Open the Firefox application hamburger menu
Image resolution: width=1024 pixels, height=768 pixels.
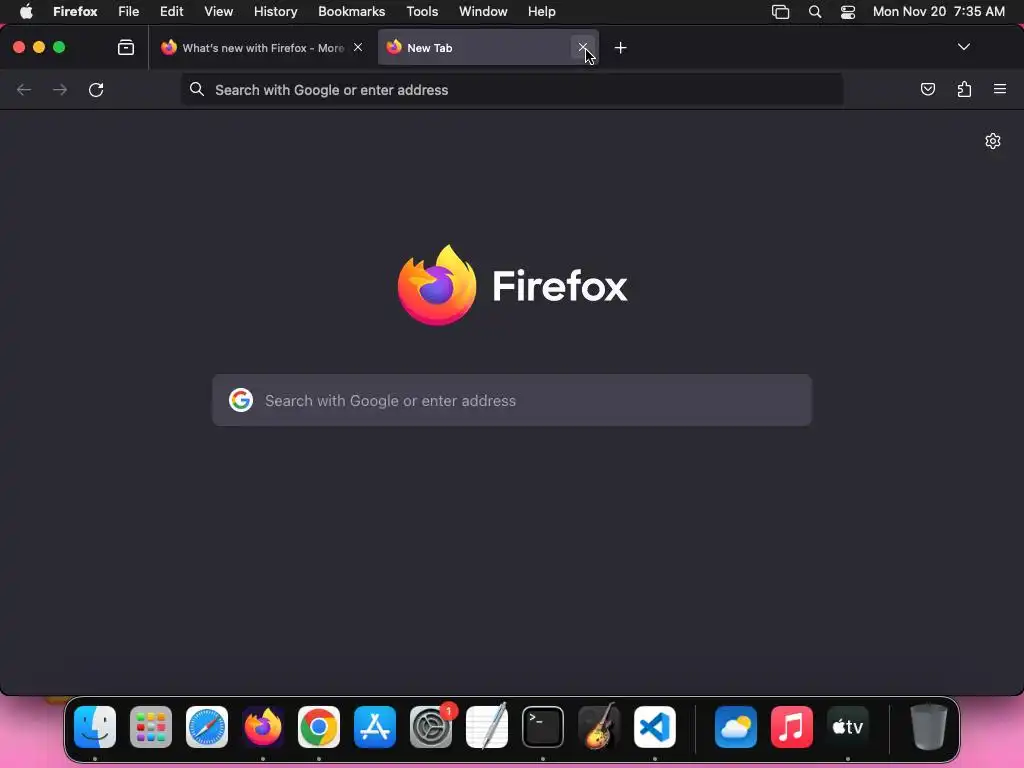[x=1000, y=89]
